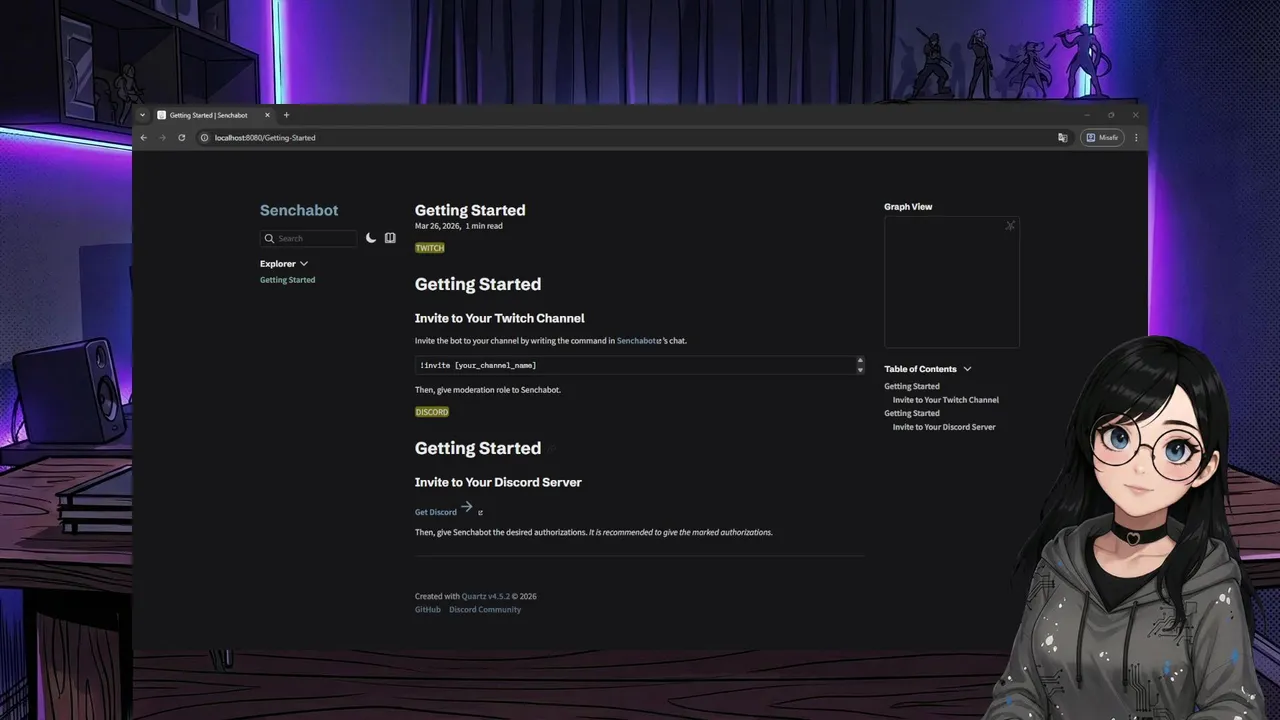Enable reader mode via the book icon
1280x720 pixels.
(390, 238)
